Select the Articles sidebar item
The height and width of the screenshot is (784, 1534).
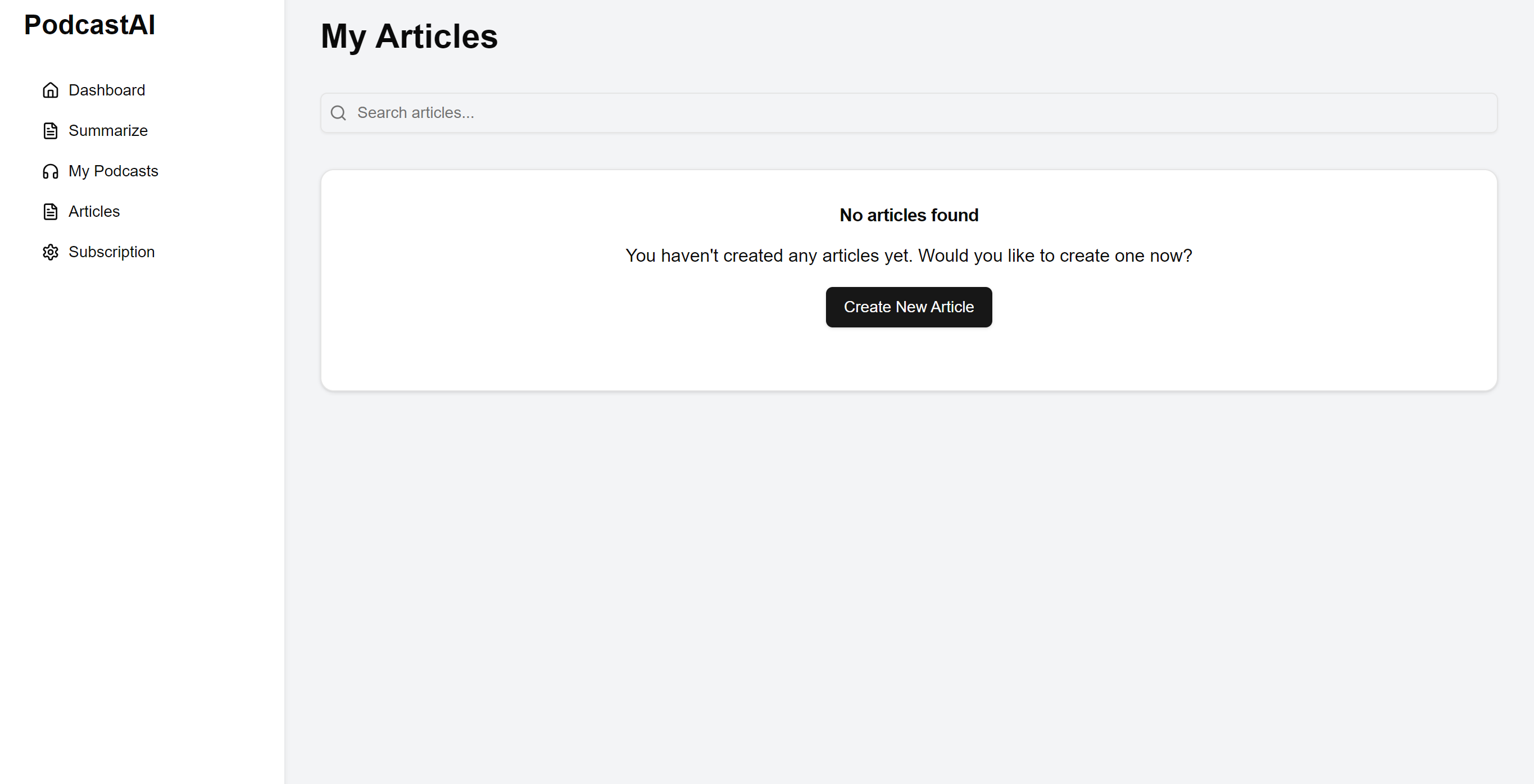[81, 211]
